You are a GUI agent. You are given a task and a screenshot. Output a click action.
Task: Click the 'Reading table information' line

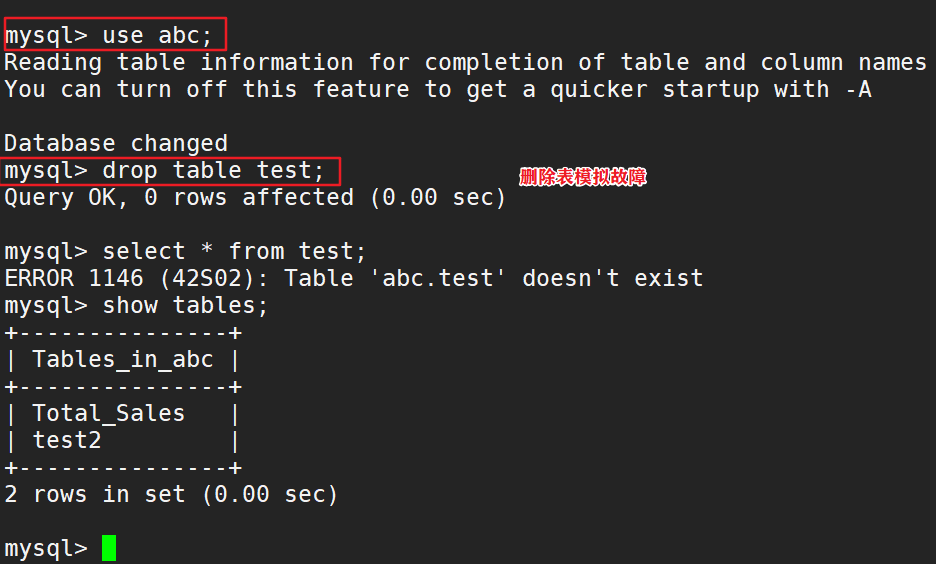(465, 62)
